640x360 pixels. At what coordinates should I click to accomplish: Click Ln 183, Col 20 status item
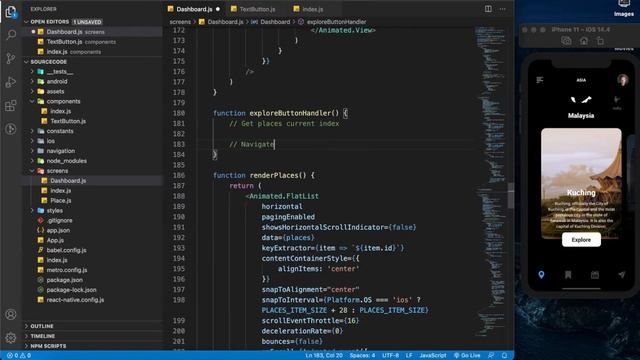(x=324, y=356)
